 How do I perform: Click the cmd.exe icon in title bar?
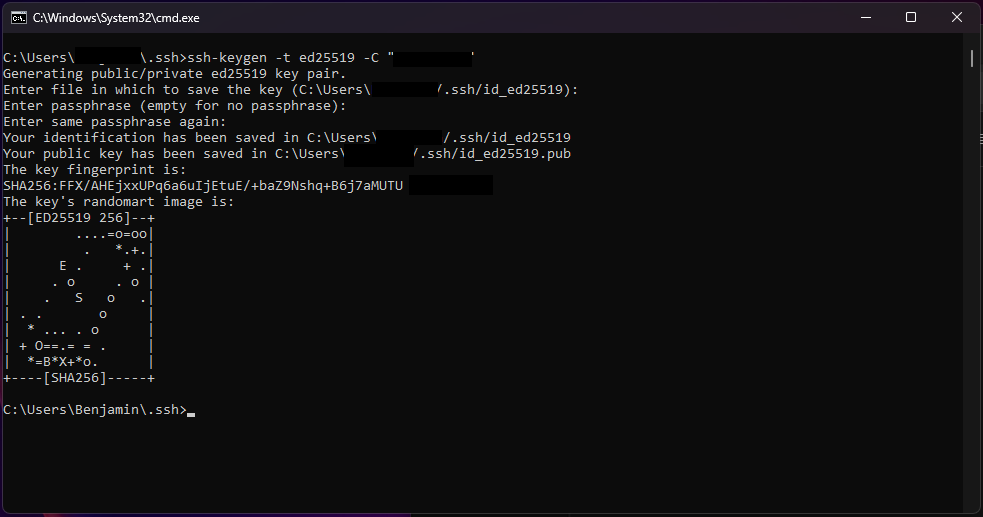point(18,17)
